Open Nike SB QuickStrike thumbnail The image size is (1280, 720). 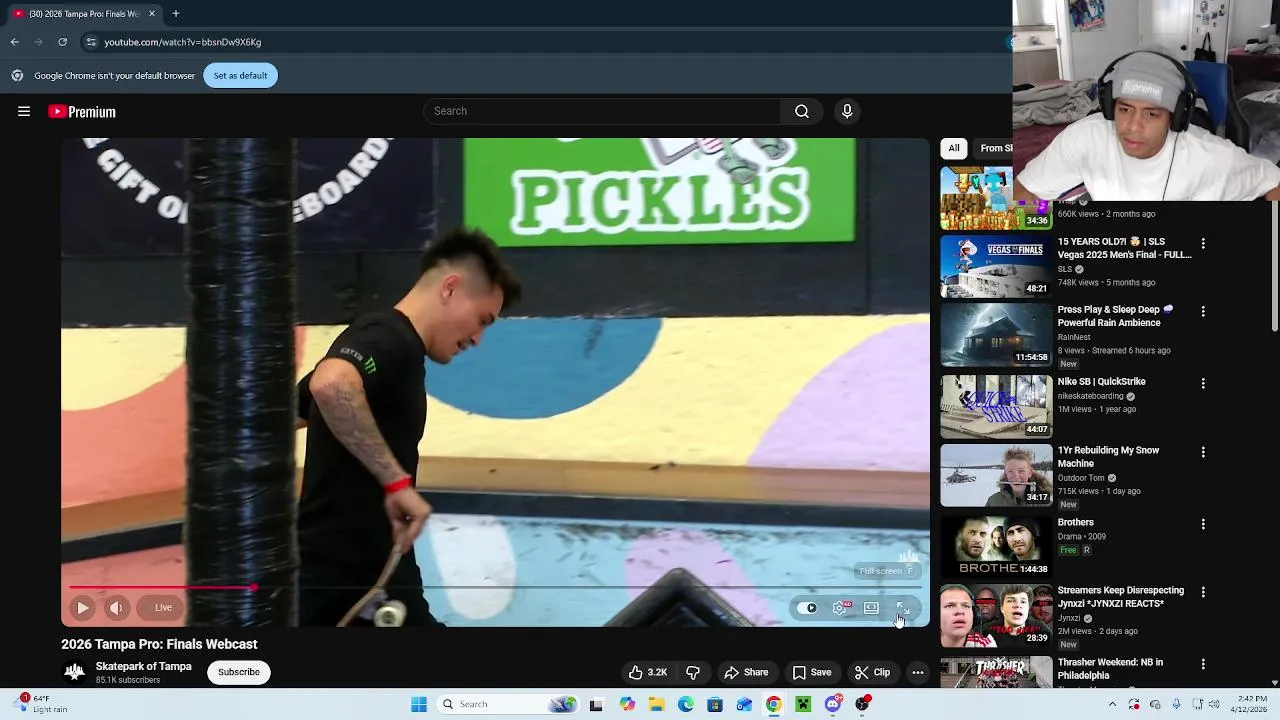point(996,406)
